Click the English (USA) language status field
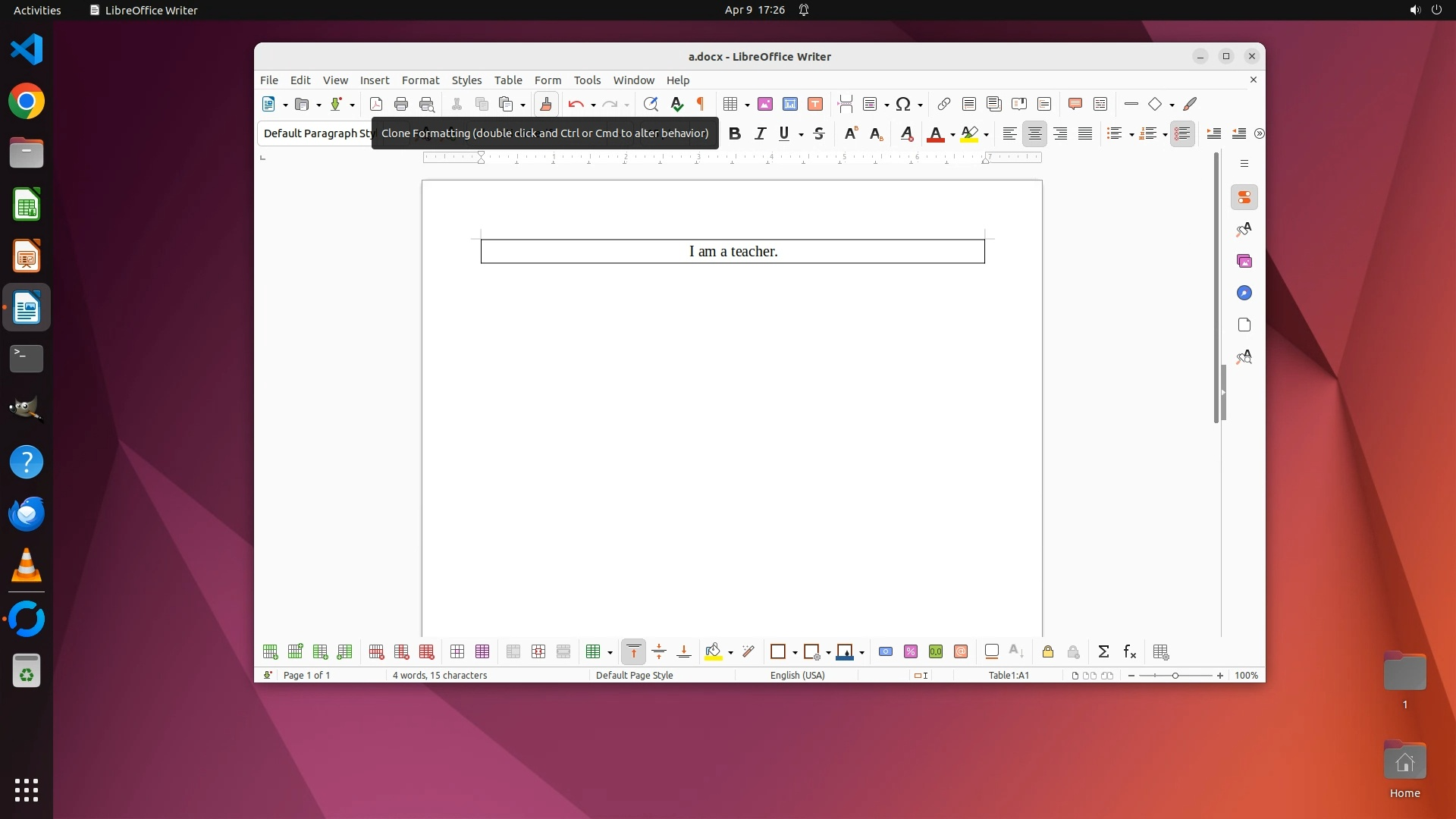 click(x=797, y=675)
